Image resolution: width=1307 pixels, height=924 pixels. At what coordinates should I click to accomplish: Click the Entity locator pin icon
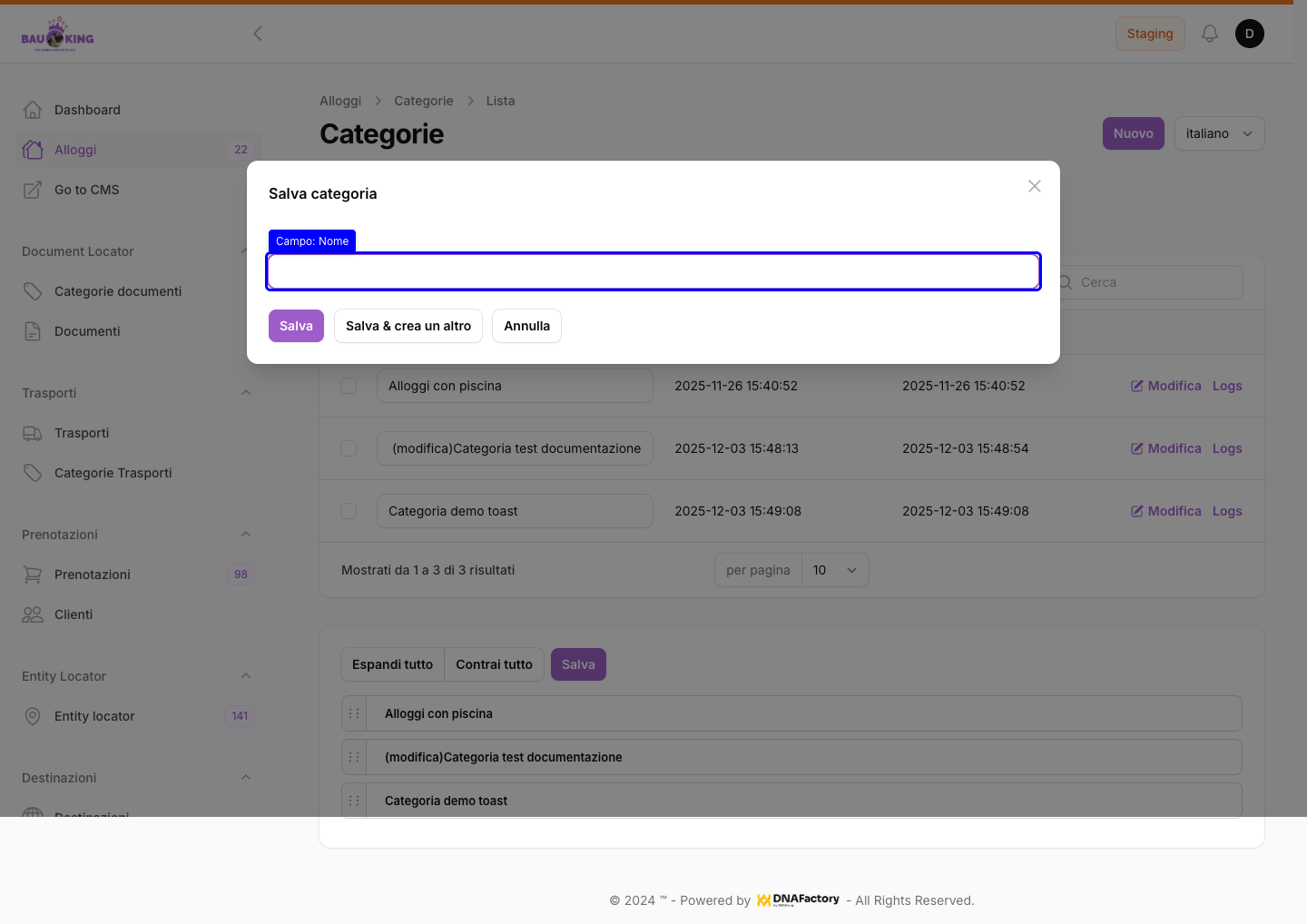[33, 716]
